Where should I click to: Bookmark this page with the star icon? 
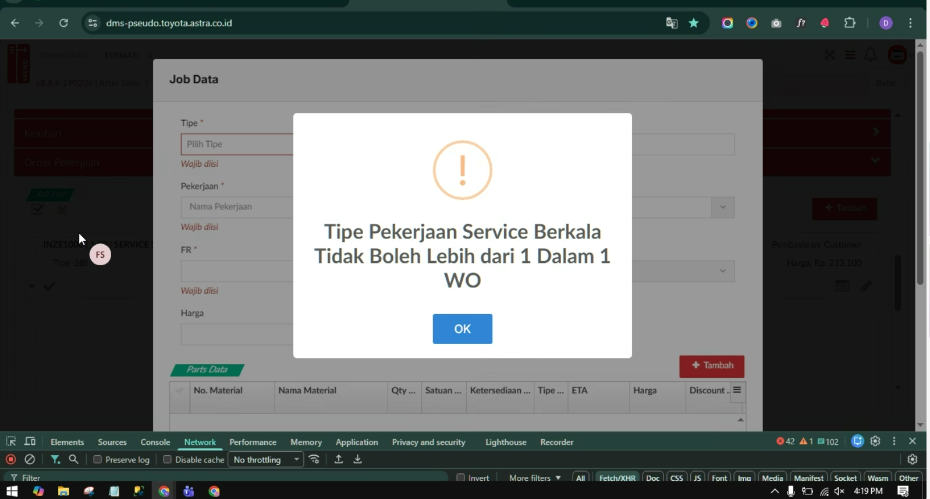coord(693,23)
